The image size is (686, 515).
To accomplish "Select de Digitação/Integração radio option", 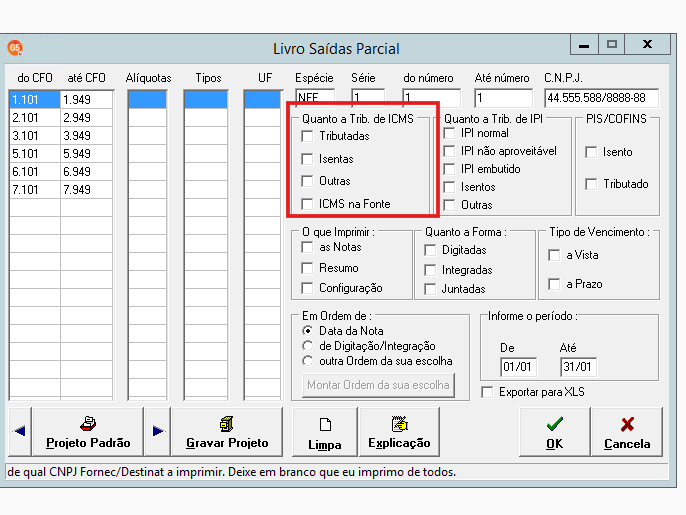I will [x=308, y=346].
